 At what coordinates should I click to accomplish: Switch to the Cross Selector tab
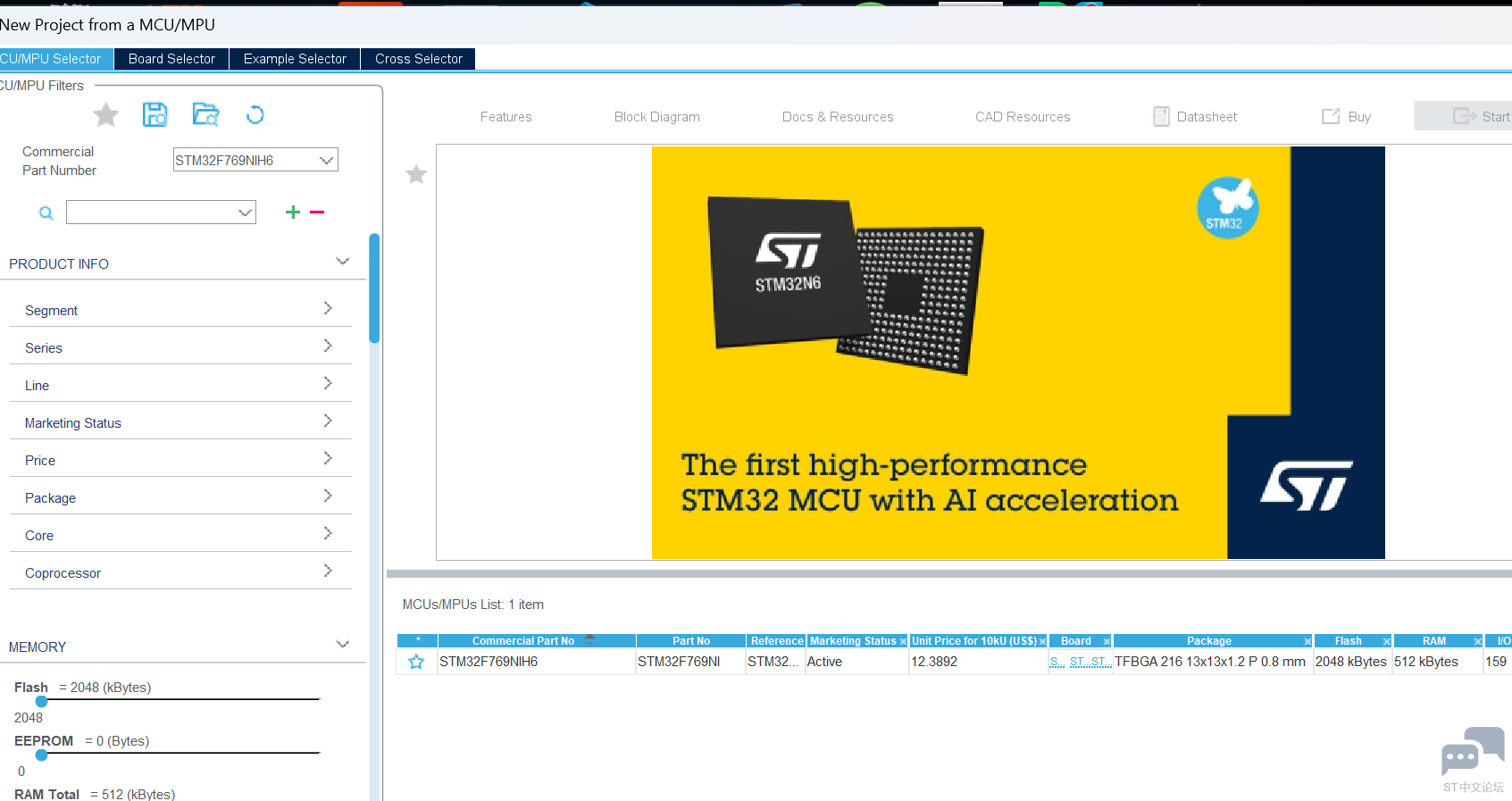[418, 59]
